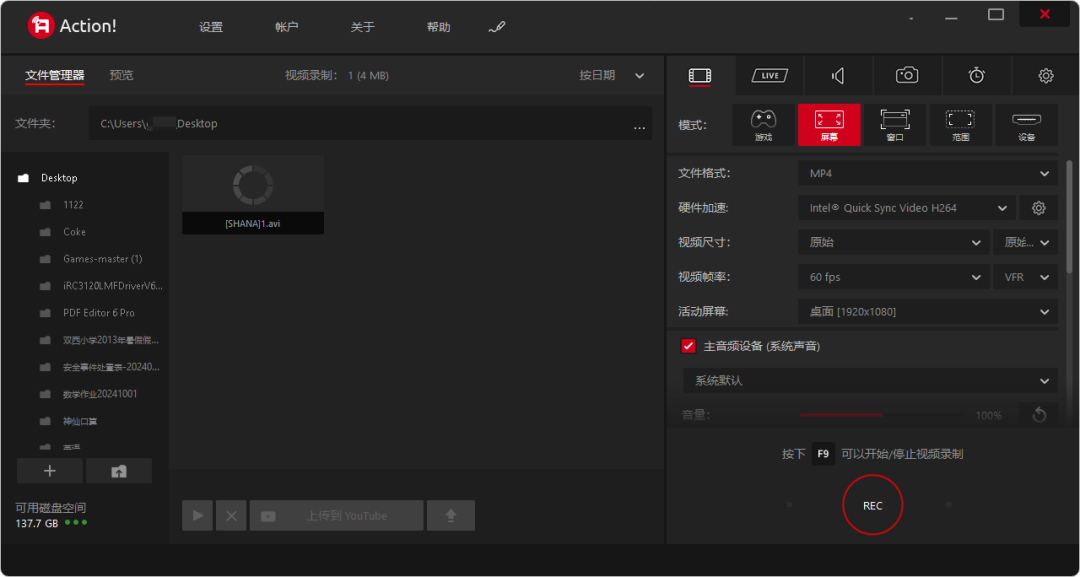Click the 137.7 GB free disk space text

[x=37, y=523]
